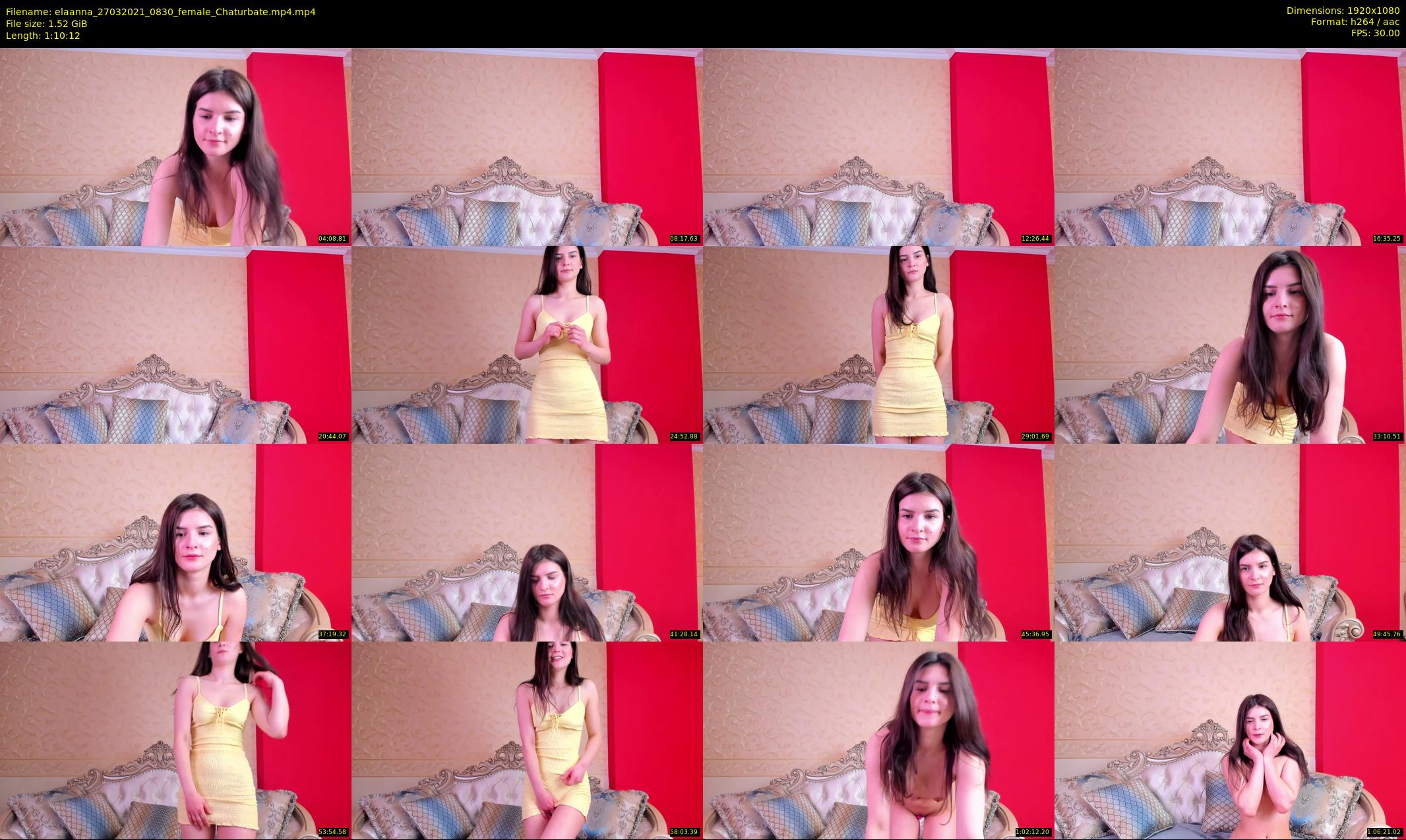
Task: Click the '45:36.95' timestamp label
Action: tap(1035, 634)
